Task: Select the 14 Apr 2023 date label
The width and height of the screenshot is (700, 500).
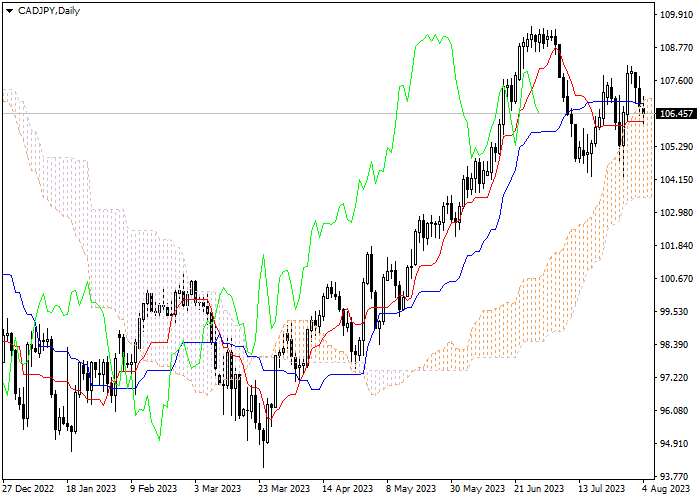Action: click(x=347, y=489)
